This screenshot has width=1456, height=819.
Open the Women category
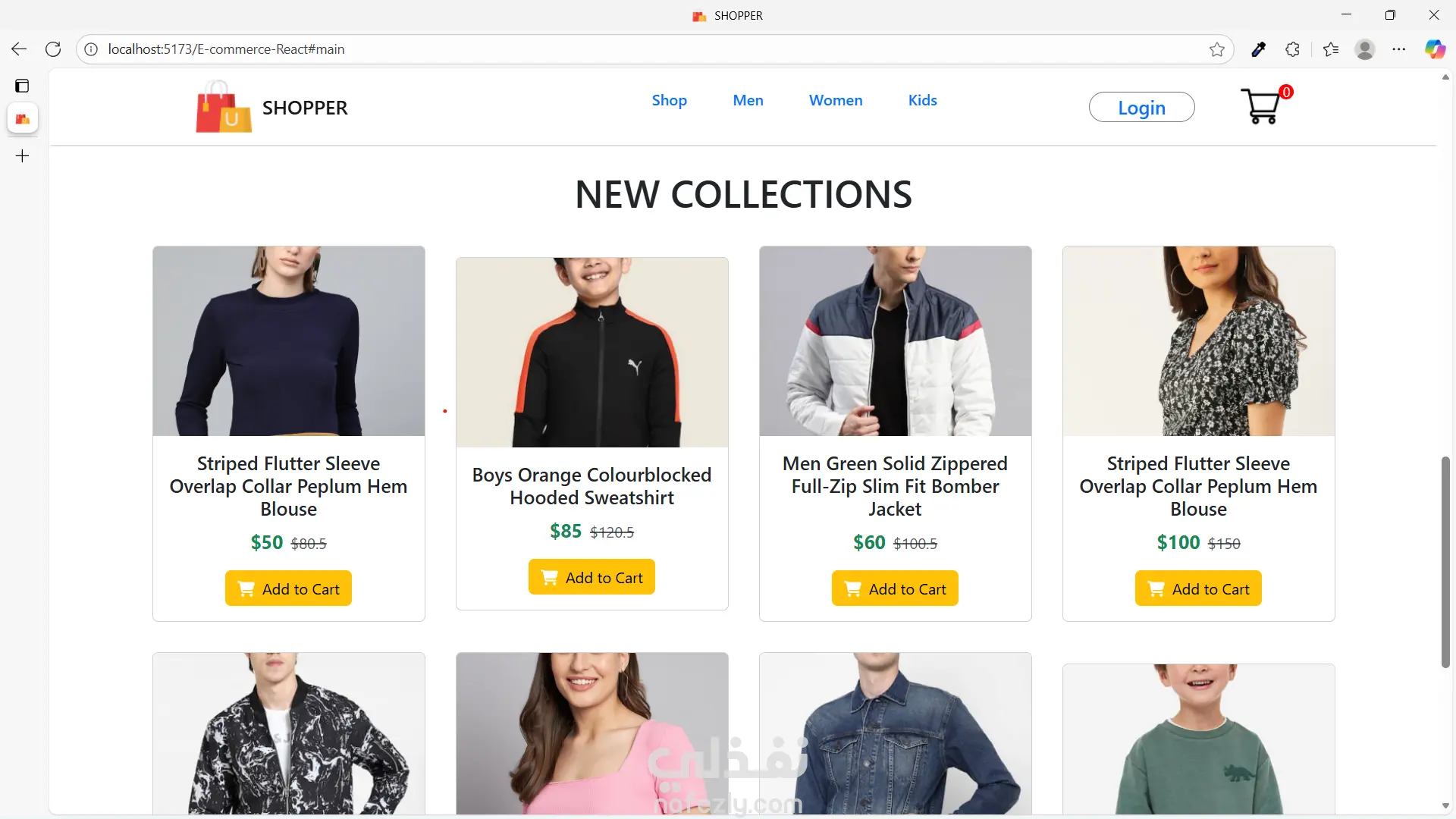836,100
